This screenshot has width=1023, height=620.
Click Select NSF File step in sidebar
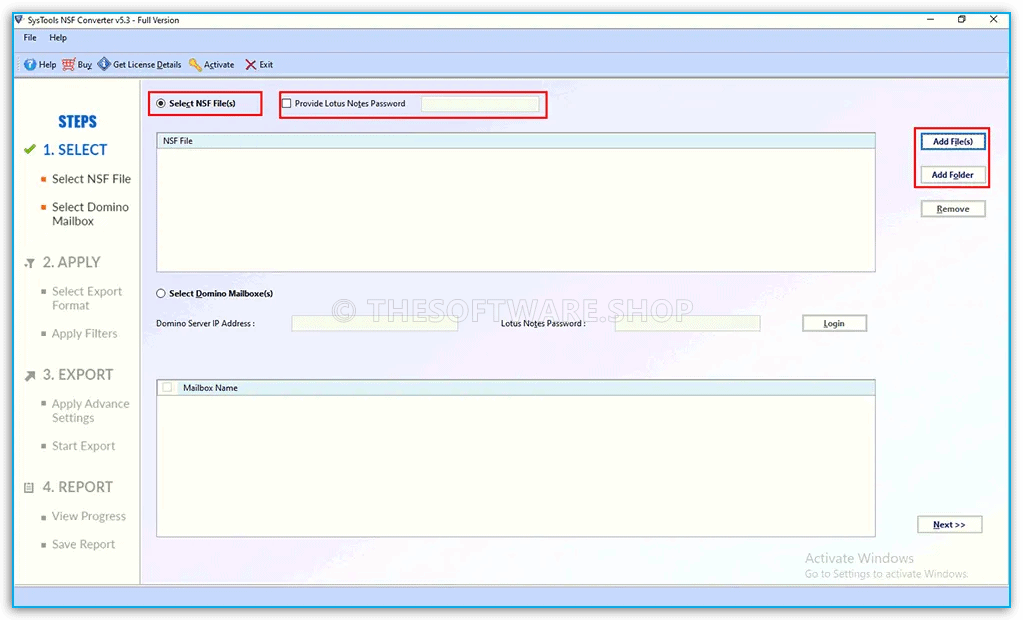[91, 179]
